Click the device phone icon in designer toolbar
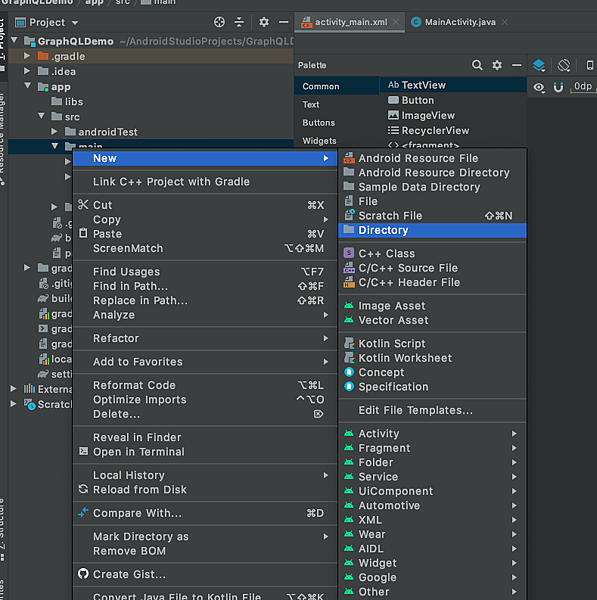597x600 pixels. (x=590, y=65)
